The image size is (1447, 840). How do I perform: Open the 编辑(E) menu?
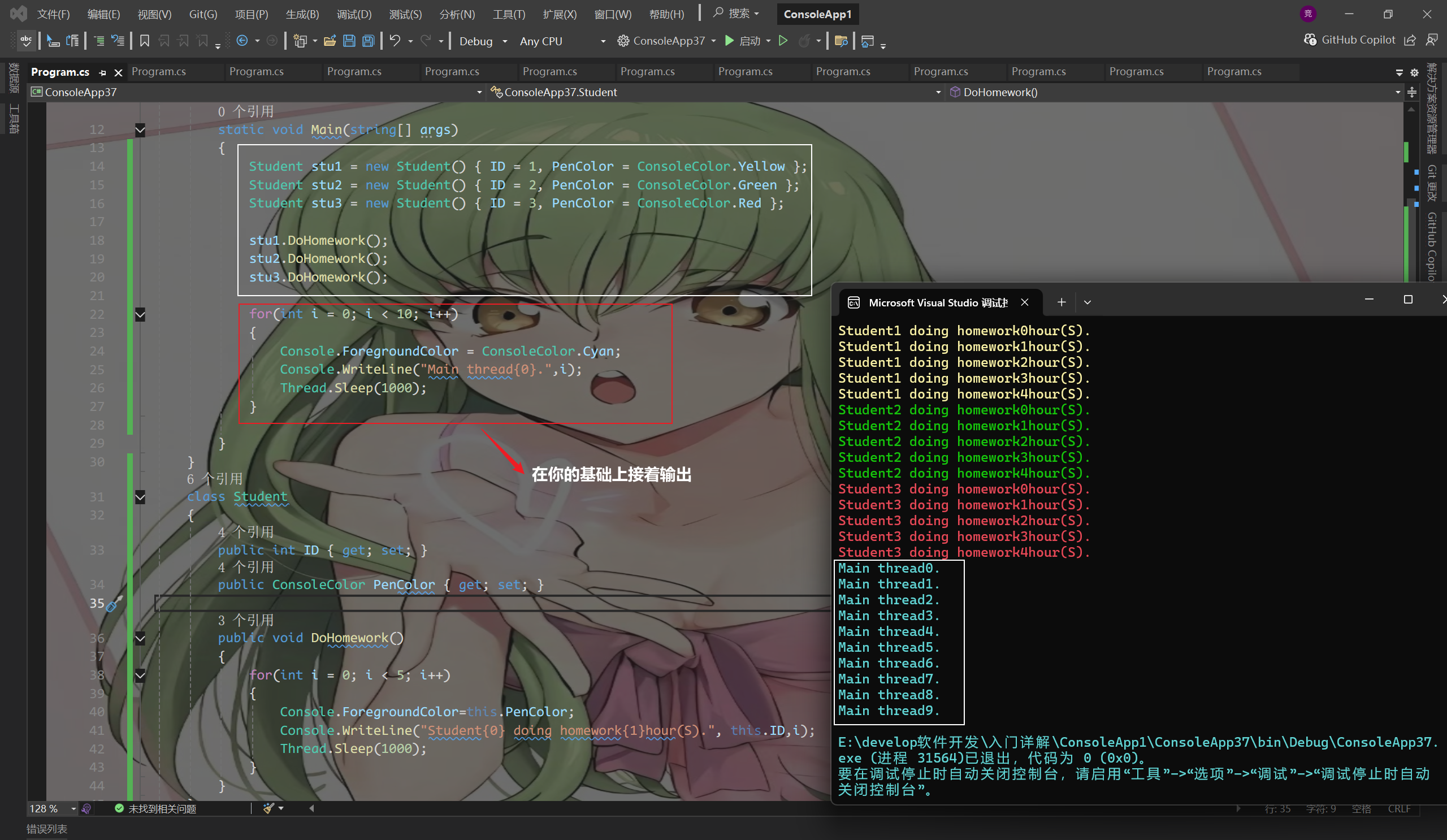[x=103, y=14]
